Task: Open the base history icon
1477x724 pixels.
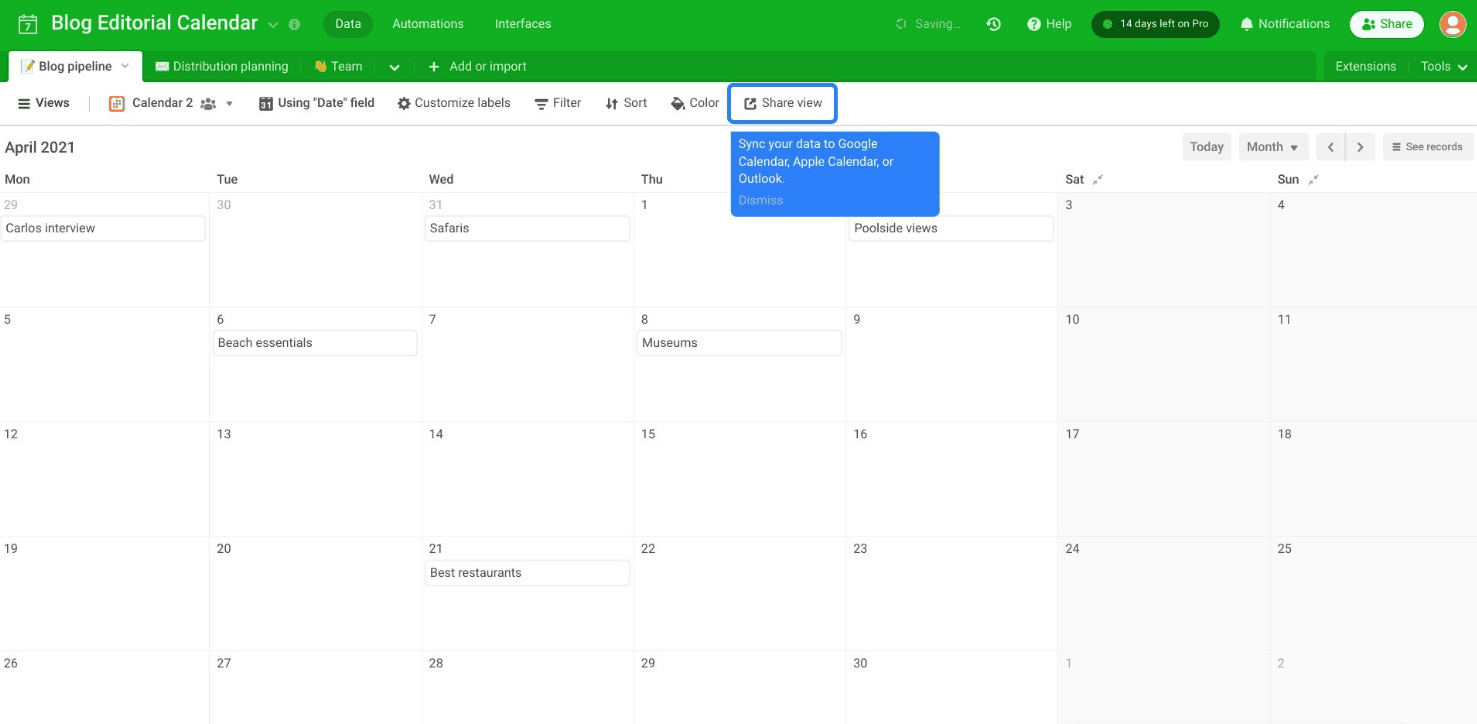Action: point(993,24)
